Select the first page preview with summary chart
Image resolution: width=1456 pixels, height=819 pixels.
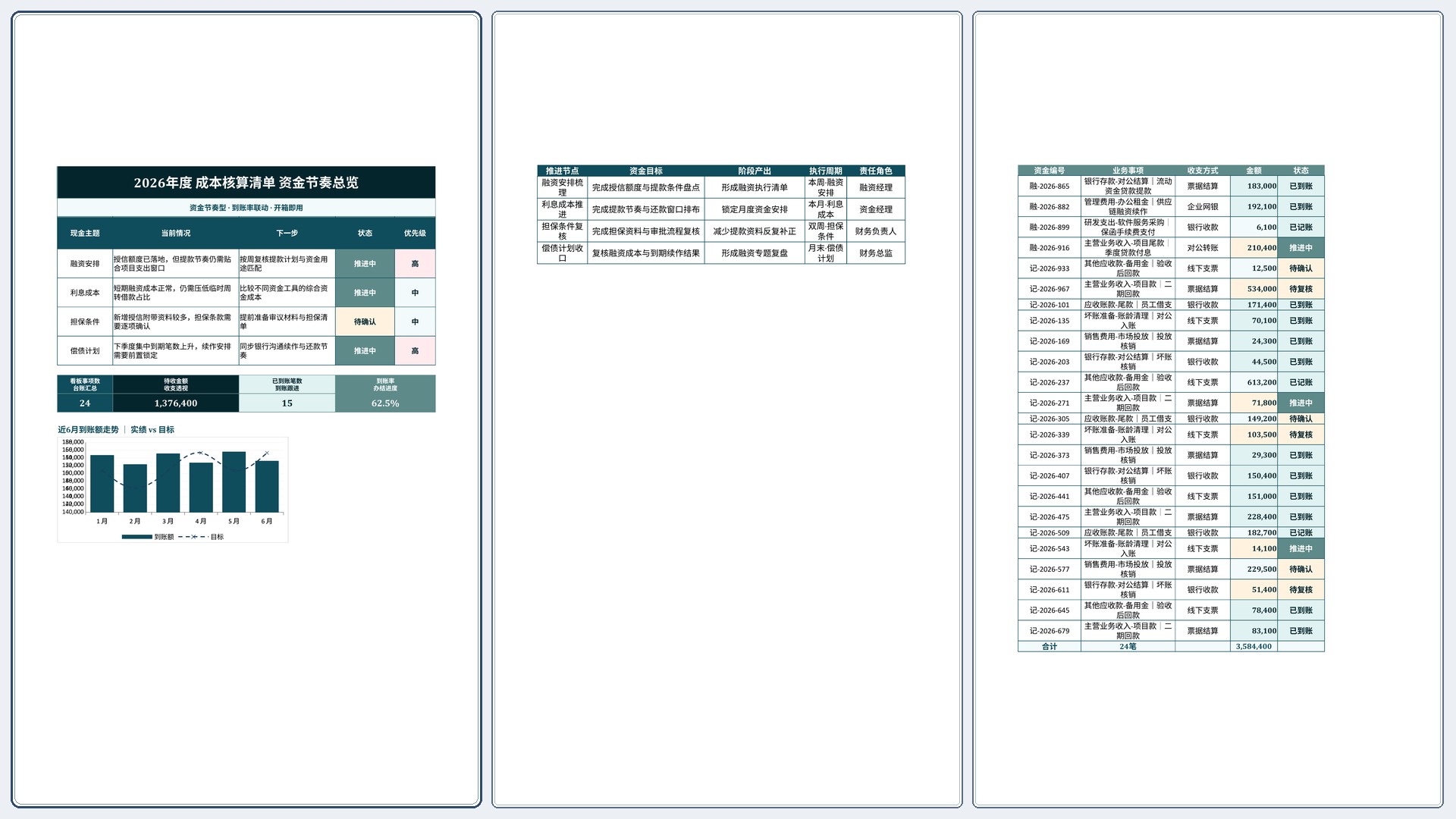pyautogui.click(x=246, y=409)
